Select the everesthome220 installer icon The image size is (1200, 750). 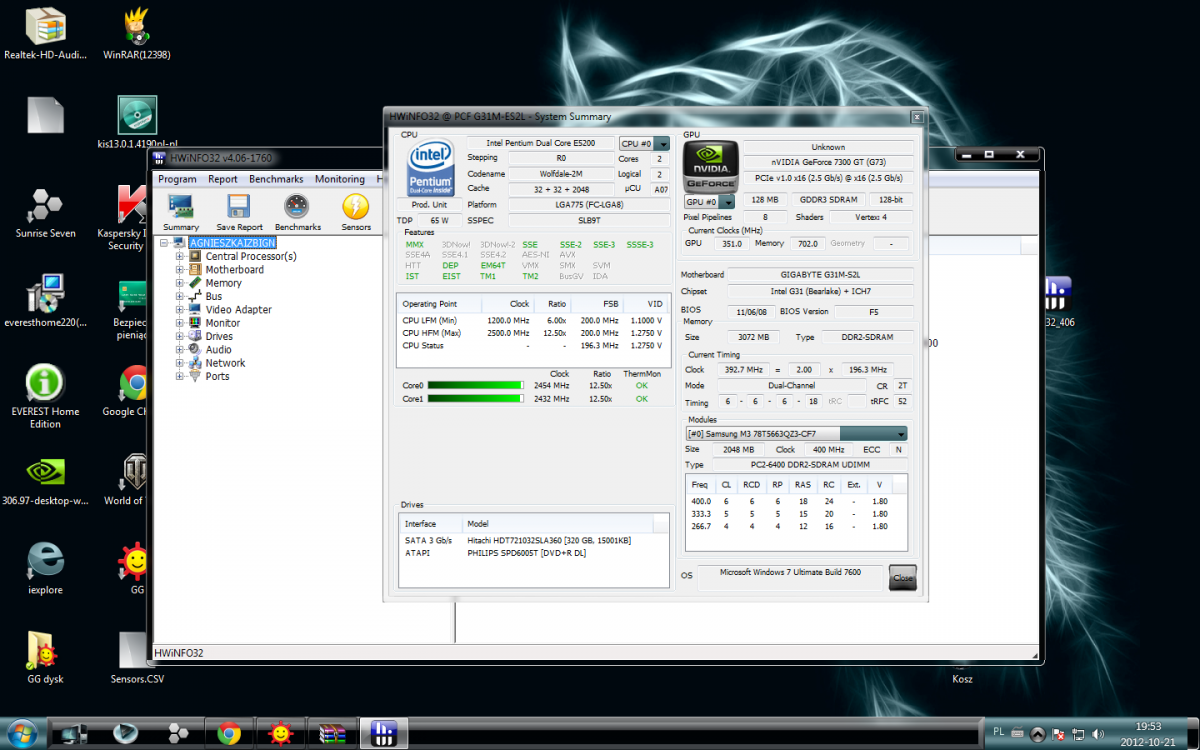coord(45,302)
